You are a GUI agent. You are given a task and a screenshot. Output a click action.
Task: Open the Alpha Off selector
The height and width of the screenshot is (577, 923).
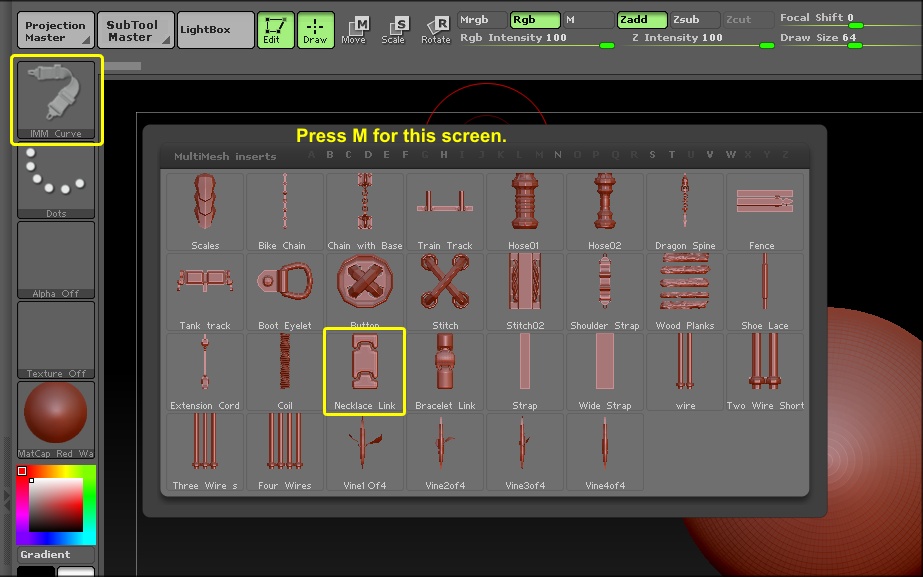tap(56, 260)
